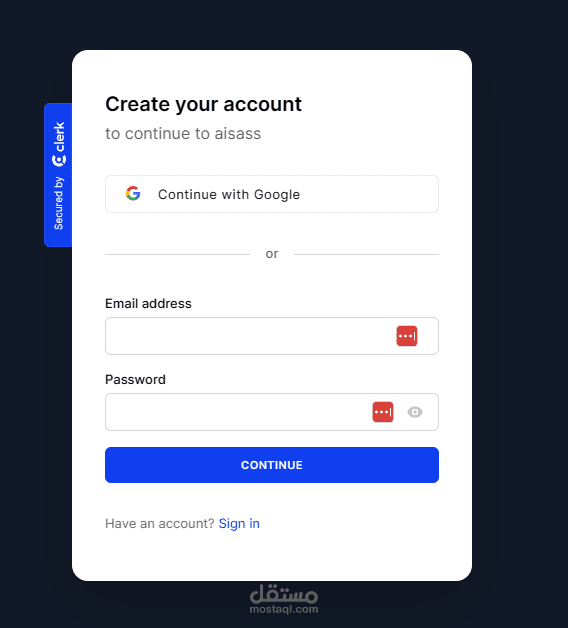Click the Google logo icon
The height and width of the screenshot is (628, 568).
pos(133,193)
